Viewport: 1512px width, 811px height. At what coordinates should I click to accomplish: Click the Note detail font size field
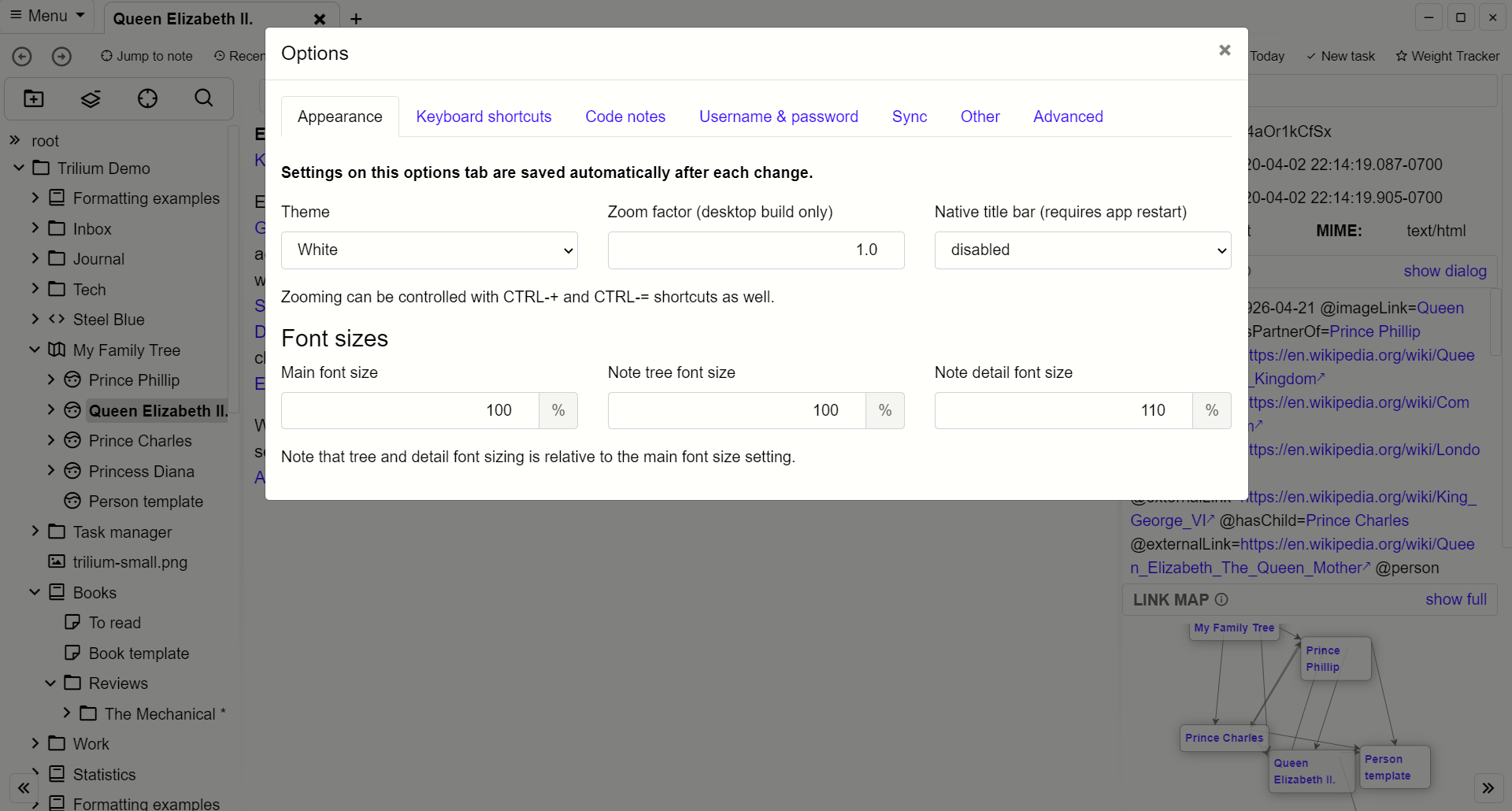tap(1064, 410)
